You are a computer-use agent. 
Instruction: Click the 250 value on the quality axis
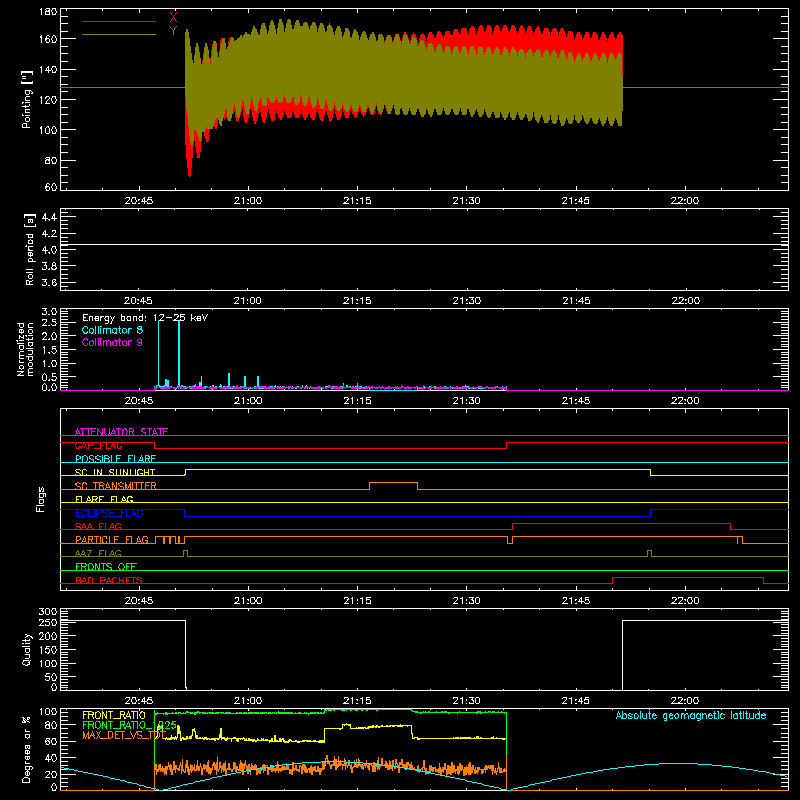coord(48,622)
